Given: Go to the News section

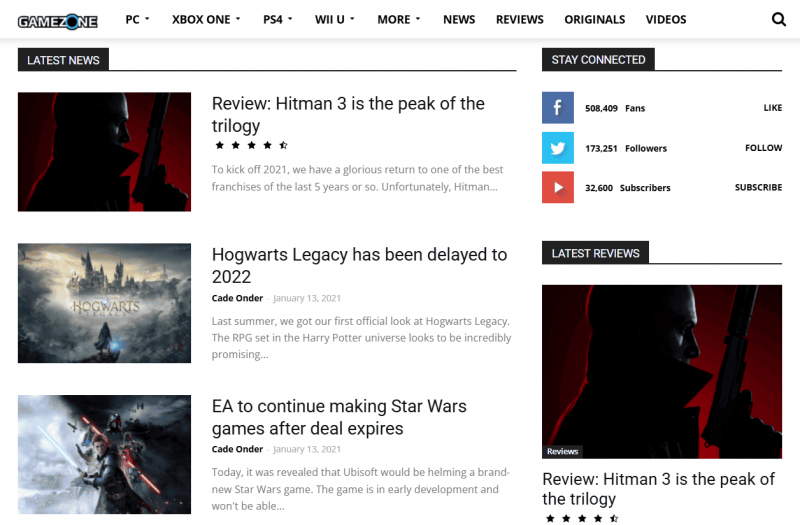Looking at the screenshot, I should 459,19.
